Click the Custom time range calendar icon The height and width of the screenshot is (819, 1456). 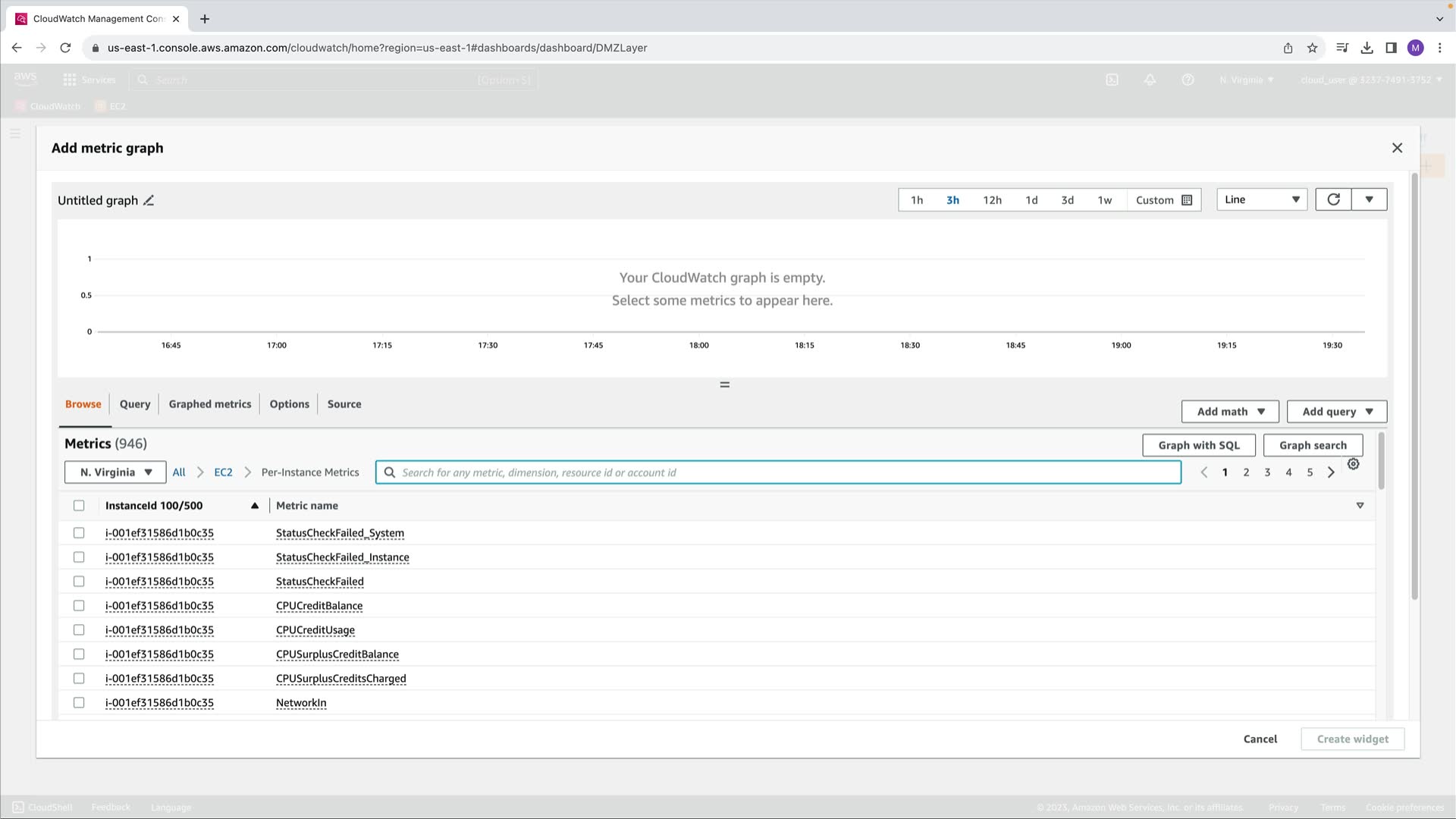[x=1188, y=200]
